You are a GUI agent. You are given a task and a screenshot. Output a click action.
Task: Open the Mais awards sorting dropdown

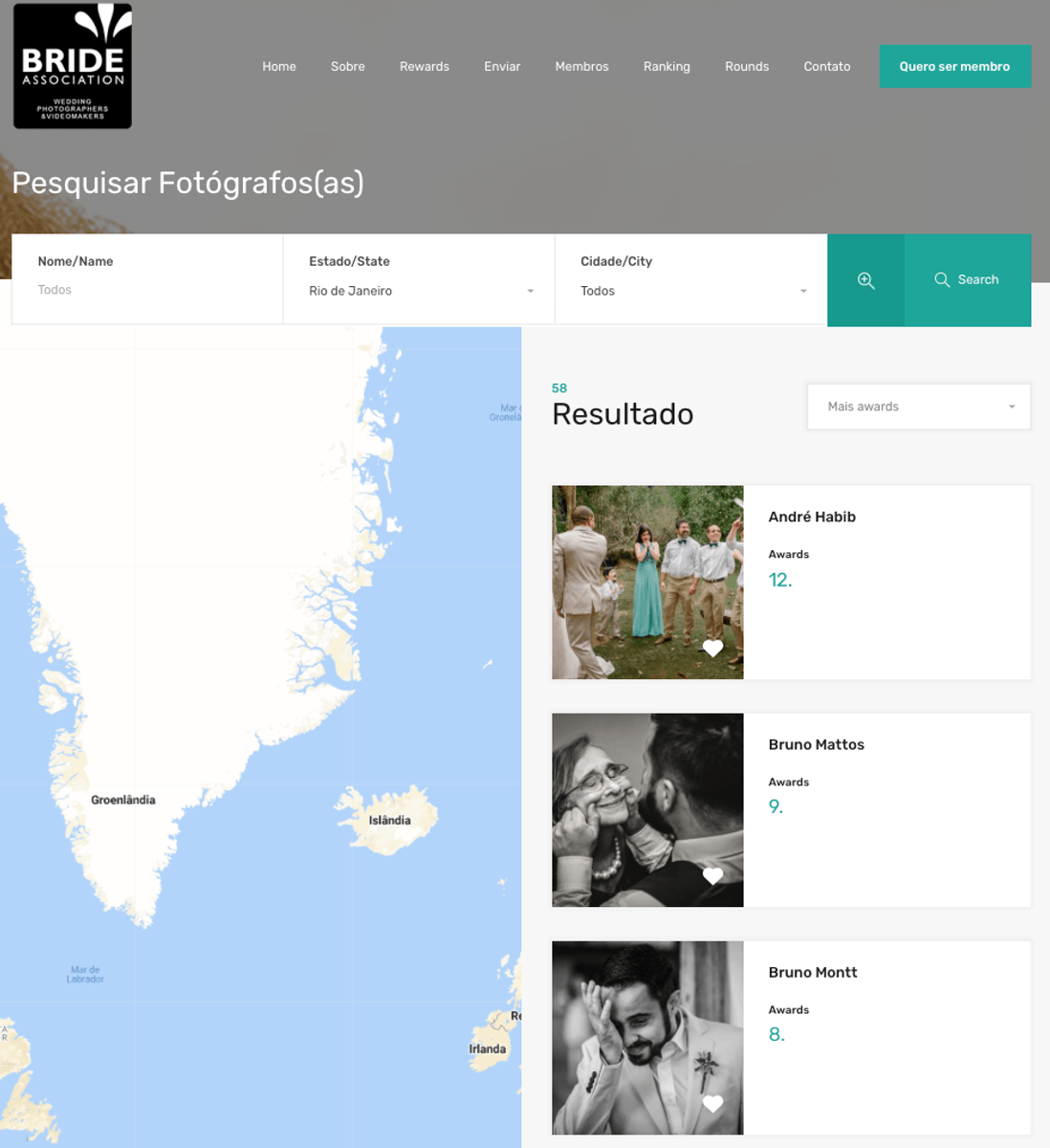[919, 407]
